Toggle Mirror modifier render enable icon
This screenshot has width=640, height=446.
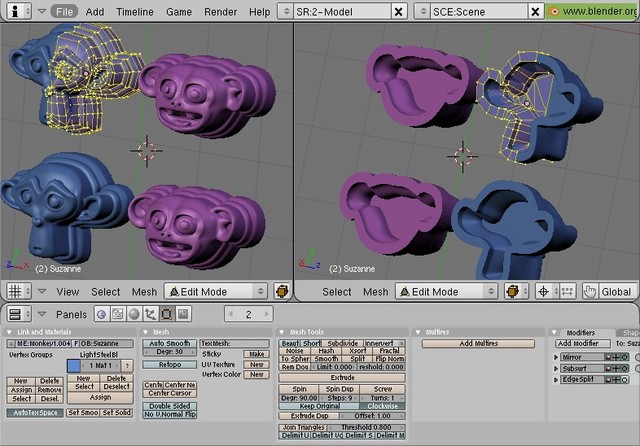point(608,357)
